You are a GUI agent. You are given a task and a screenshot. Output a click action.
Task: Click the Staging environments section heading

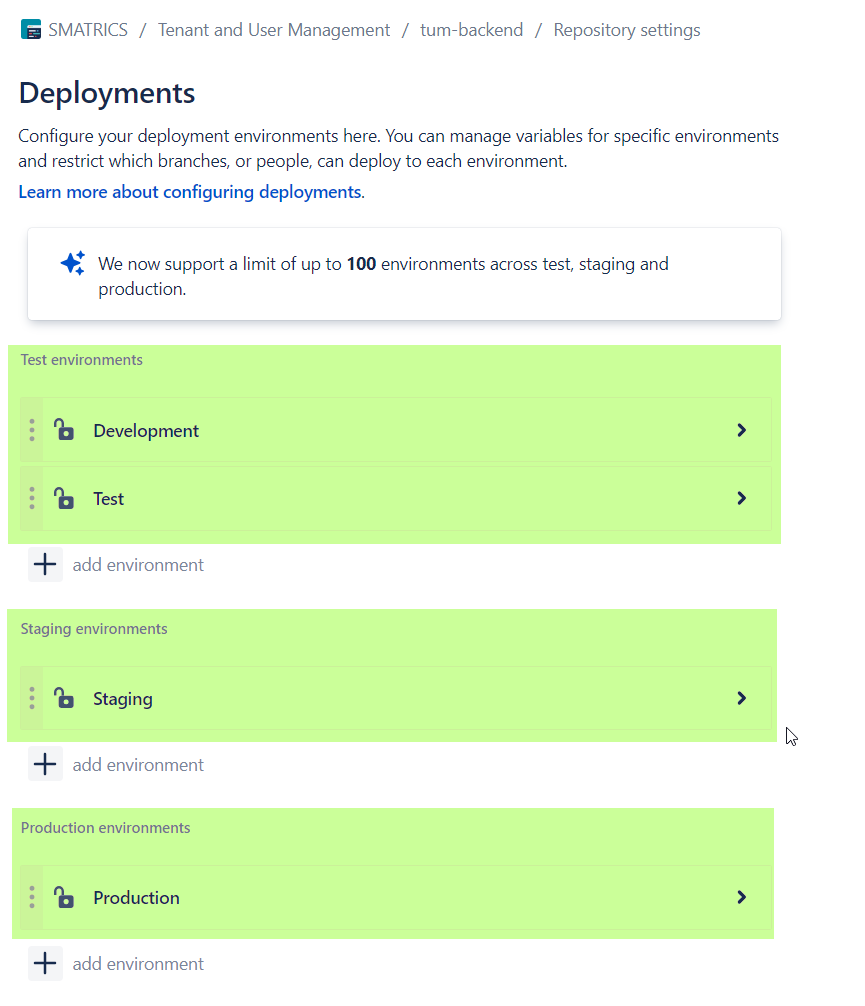[x=94, y=629]
